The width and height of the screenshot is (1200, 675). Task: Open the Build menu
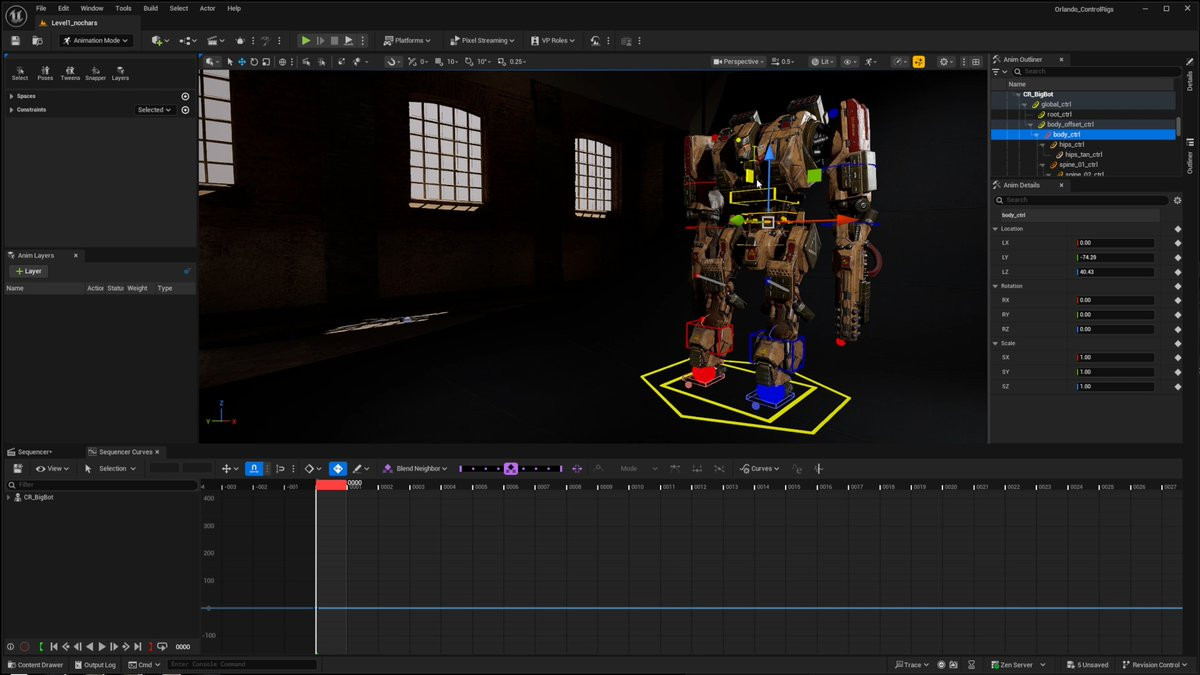tap(150, 8)
